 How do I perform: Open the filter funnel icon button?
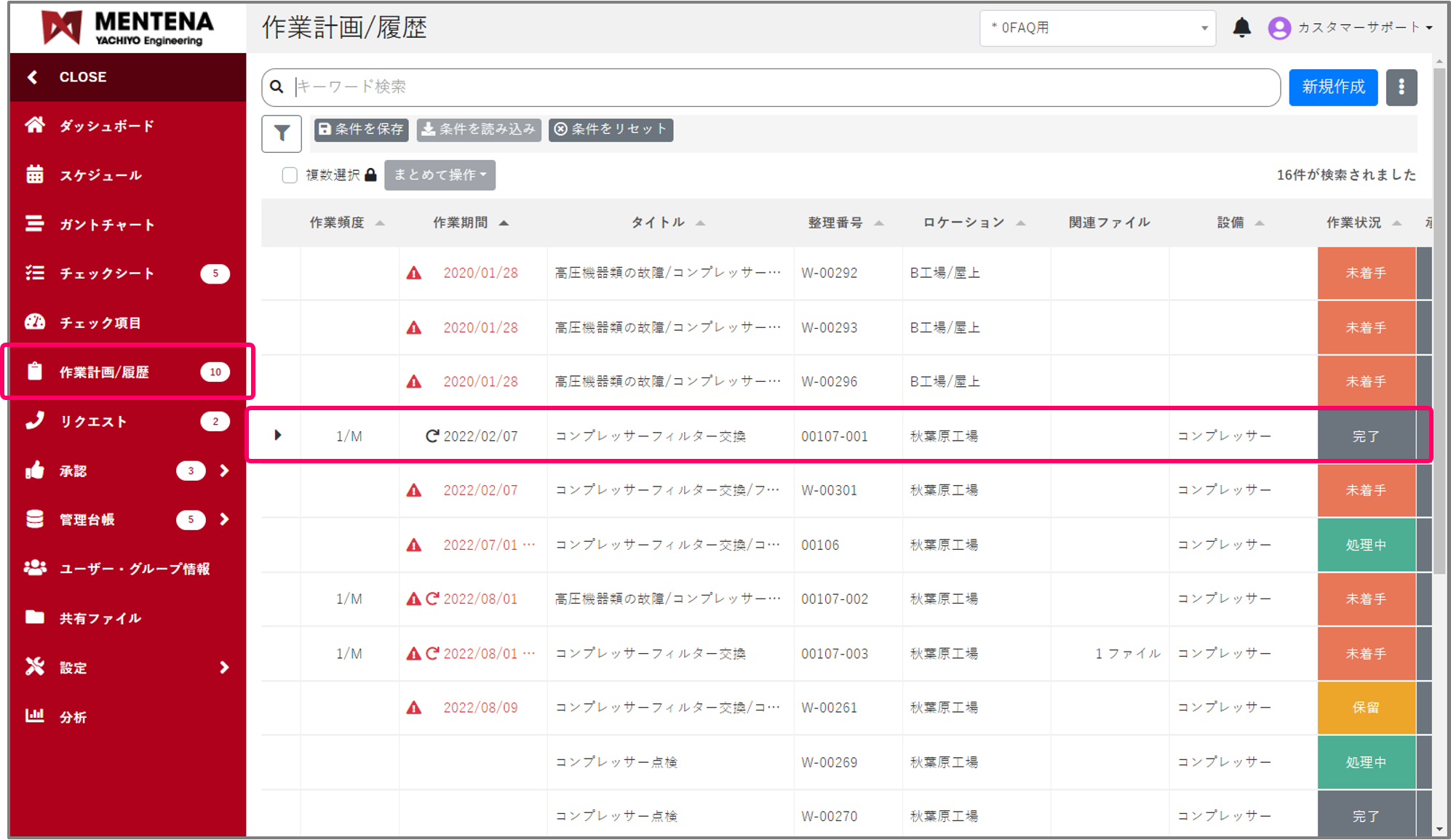click(x=282, y=134)
